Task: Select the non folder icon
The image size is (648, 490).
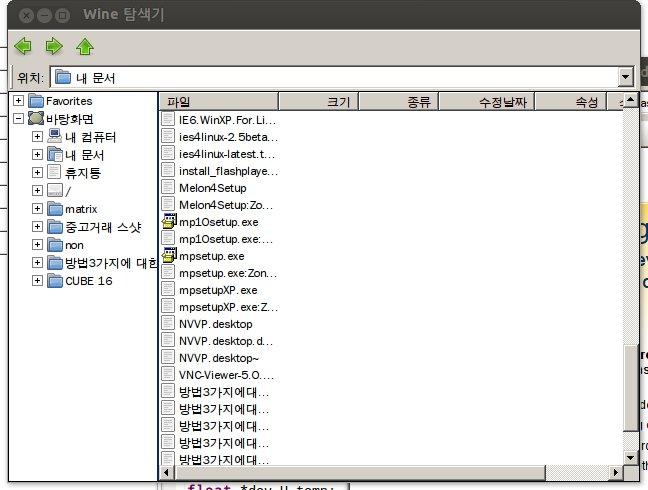Action: coord(55,245)
